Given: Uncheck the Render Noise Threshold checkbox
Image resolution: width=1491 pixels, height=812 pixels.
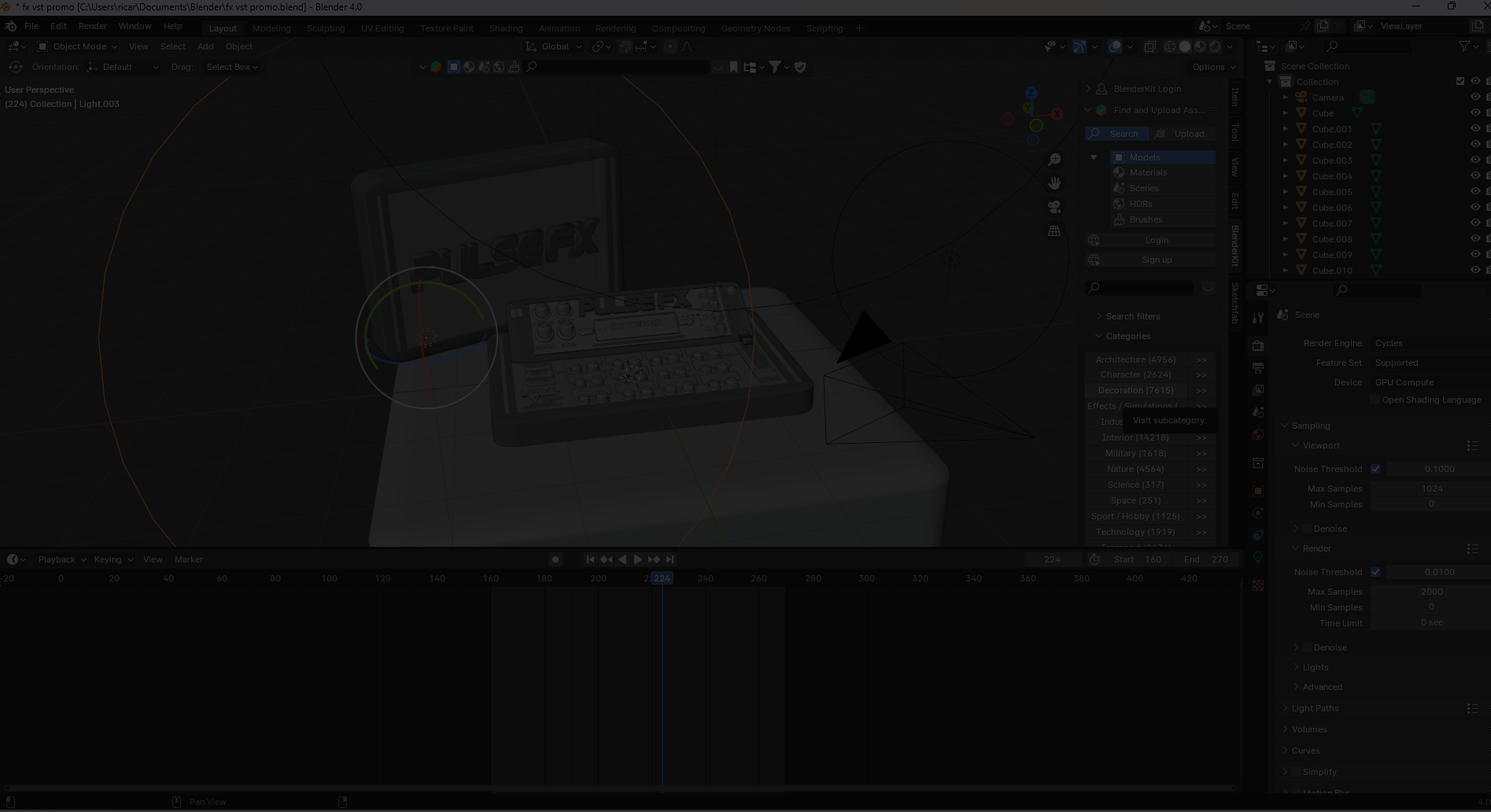Looking at the screenshot, I should (x=1375, y=572).
